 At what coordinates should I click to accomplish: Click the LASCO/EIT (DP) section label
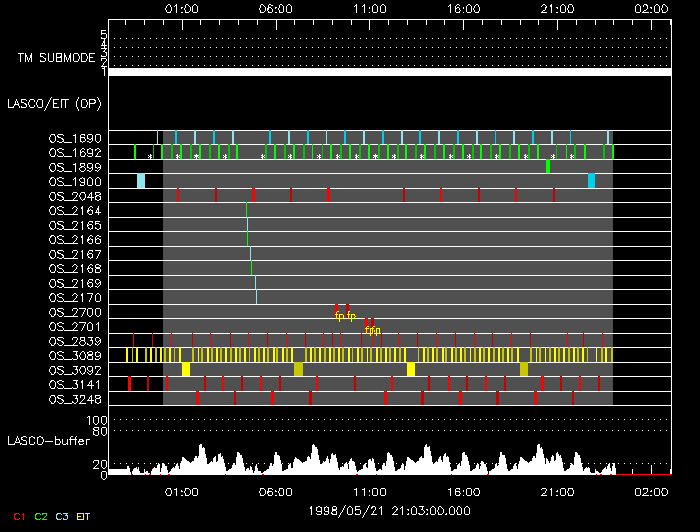[53, 103]
